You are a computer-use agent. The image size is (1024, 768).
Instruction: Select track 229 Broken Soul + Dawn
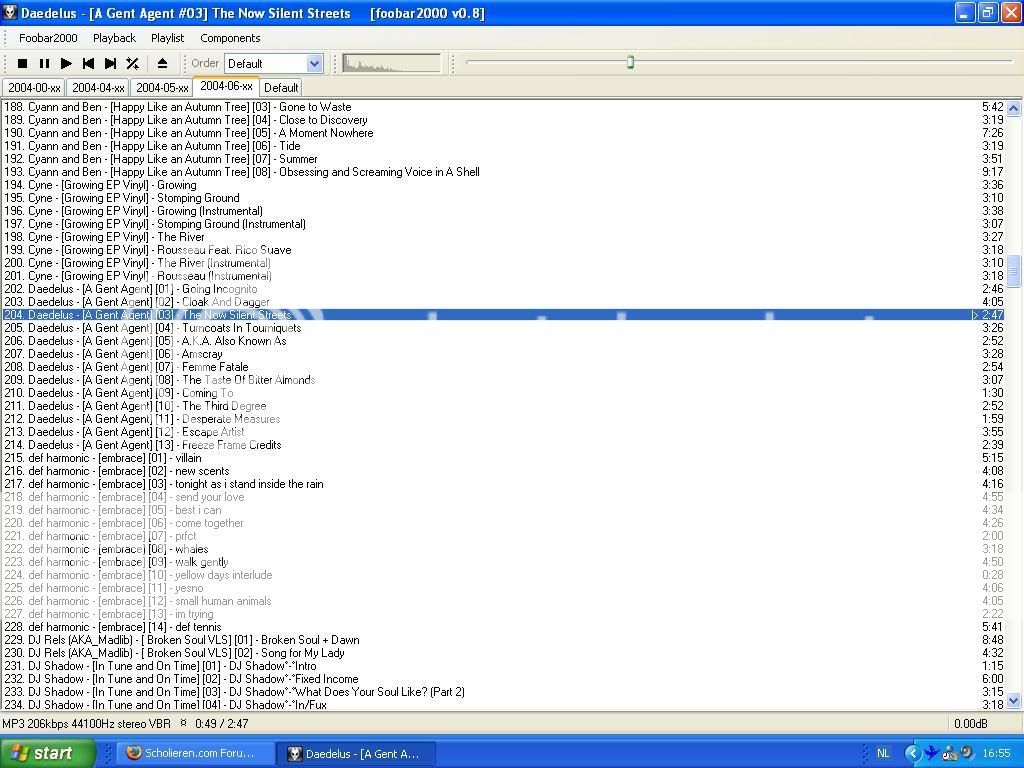click(503, 641)
